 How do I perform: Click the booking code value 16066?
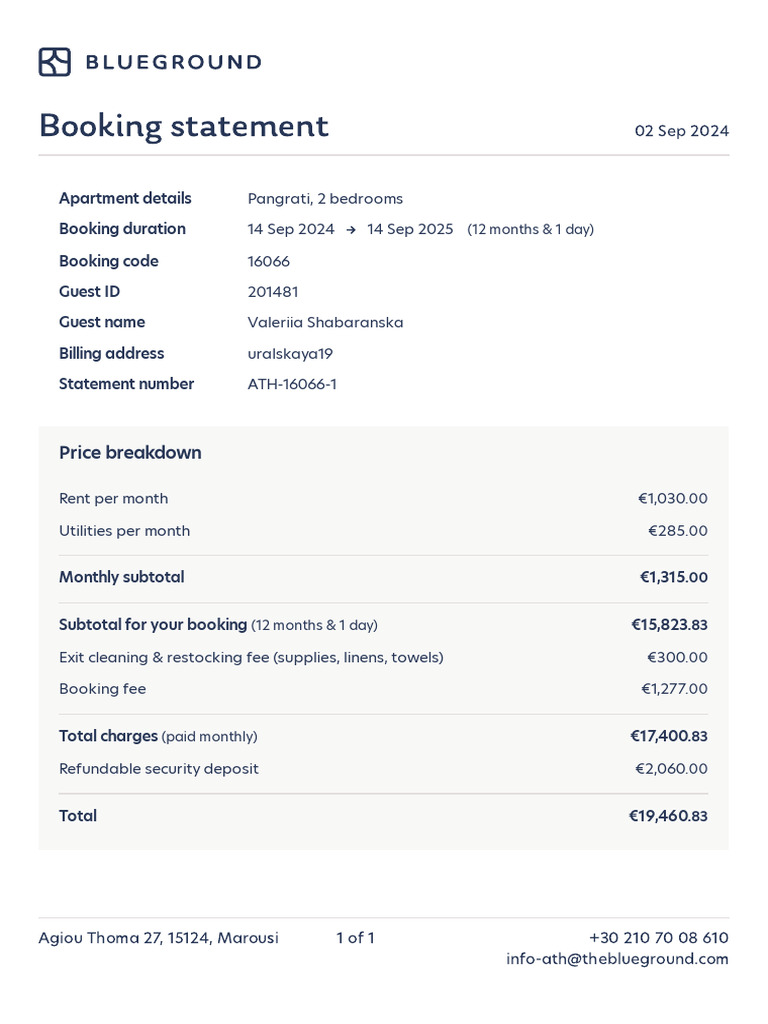pos(268,261)
